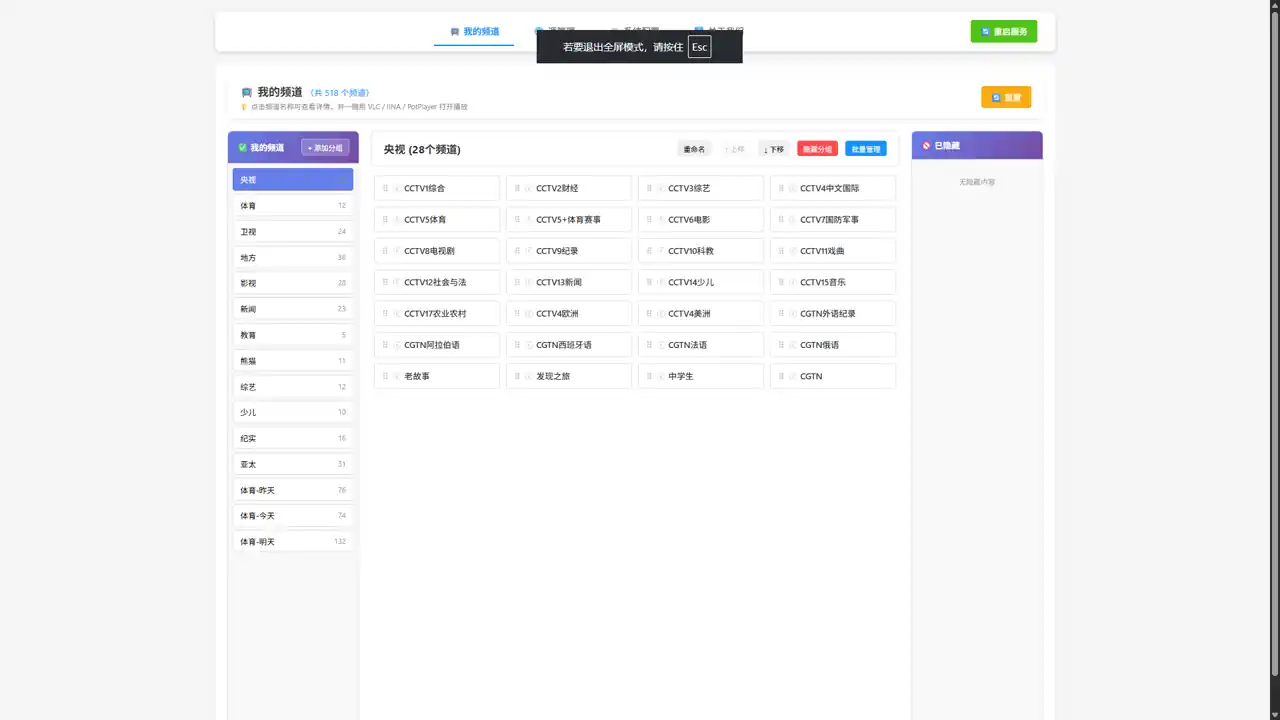Viewport: 1280px width, 720px height.
Task: Select the 体育 group with 12 channels
Action: (x=293, y=205)
